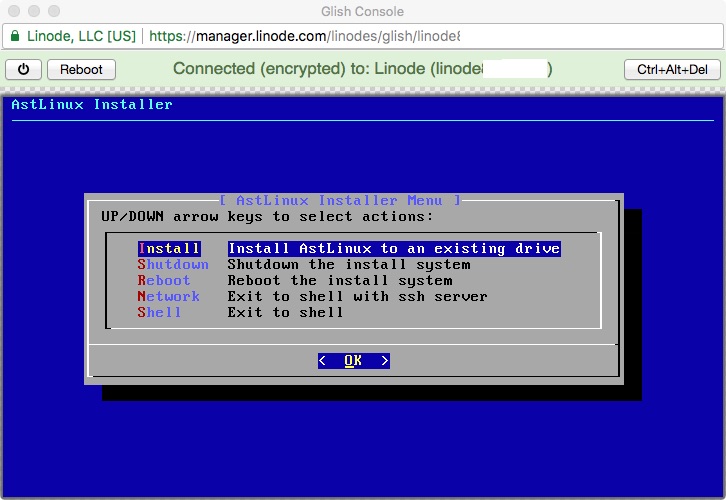Image resolution: width=726 pixels, height=500 pixels.
Task: Click the OK button in installer dialog
Action: [x=354, y=361]
